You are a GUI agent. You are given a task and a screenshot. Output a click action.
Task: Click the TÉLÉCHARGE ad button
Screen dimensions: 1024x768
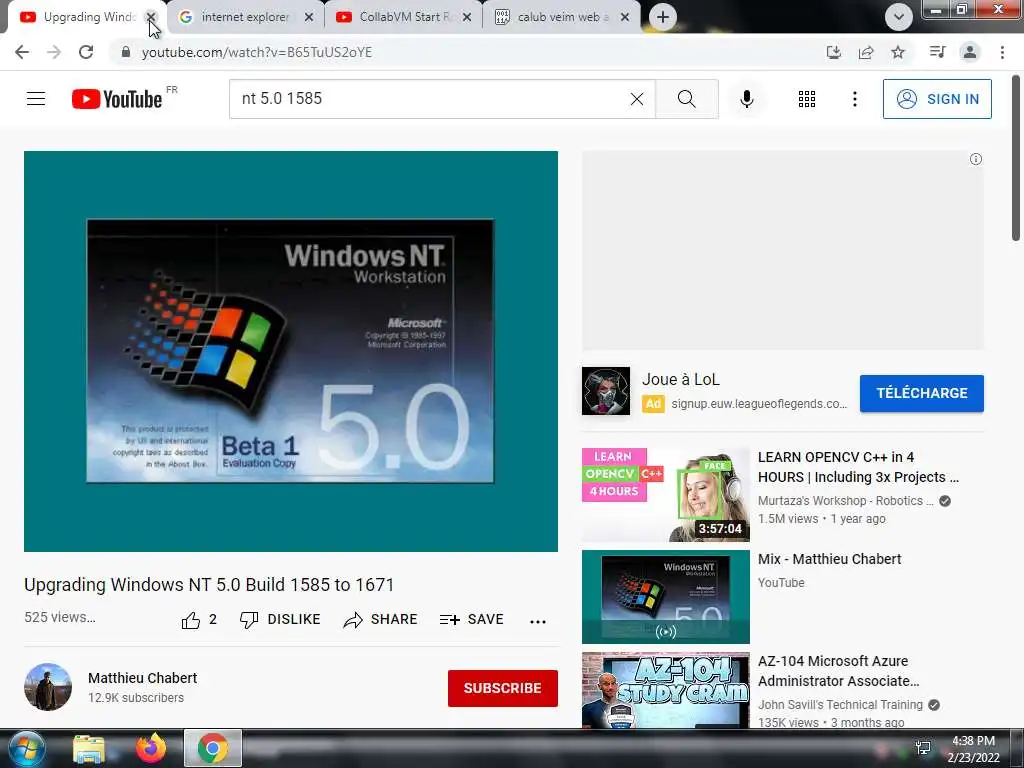921,393
